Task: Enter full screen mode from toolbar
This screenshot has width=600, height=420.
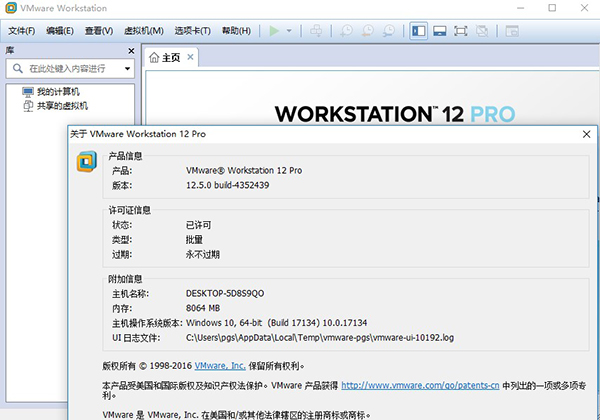Action: (461, 31)
